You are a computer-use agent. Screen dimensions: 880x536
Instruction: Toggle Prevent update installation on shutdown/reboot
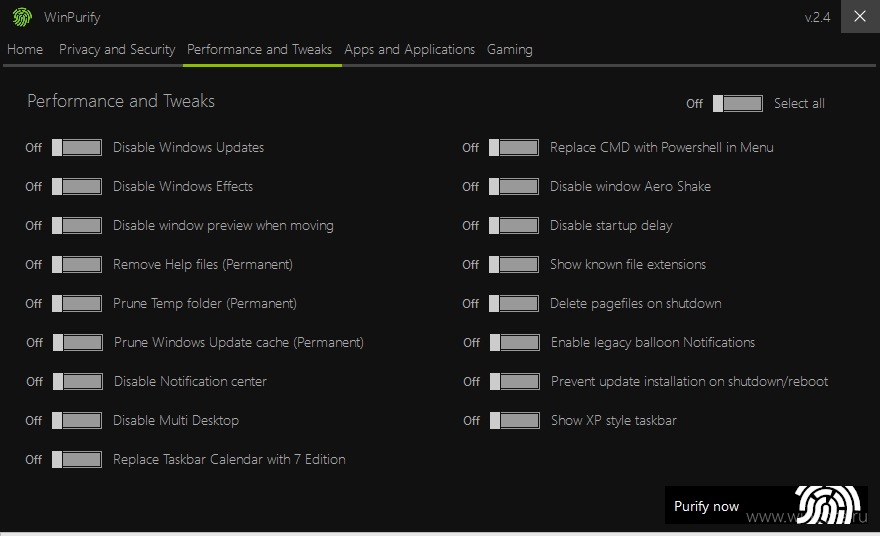pos(515,382)
